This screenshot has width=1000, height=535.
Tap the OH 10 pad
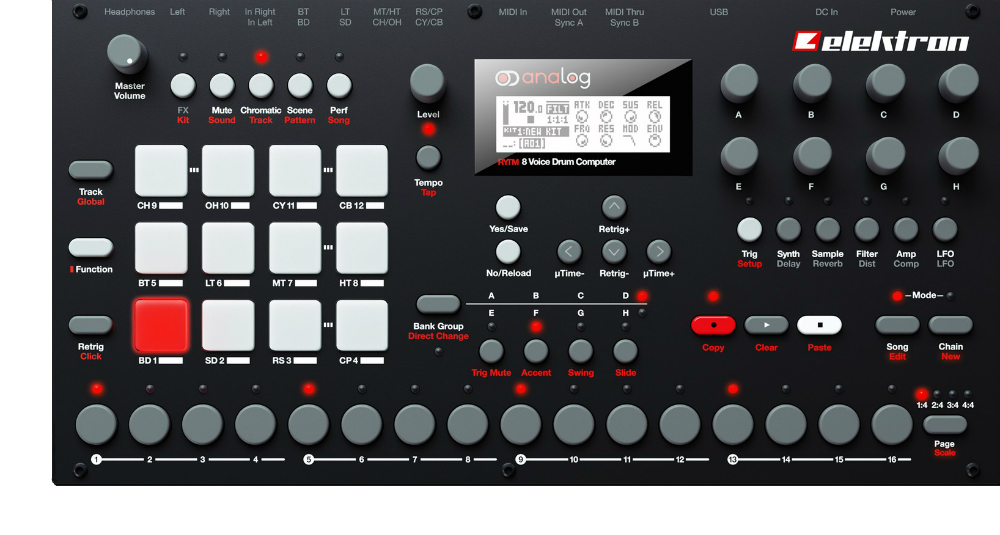click(228, 170)
